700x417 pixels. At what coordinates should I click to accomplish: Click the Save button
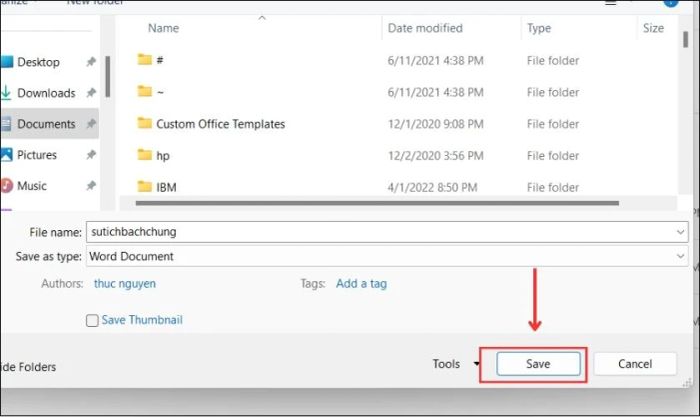(x=538, y=364)
